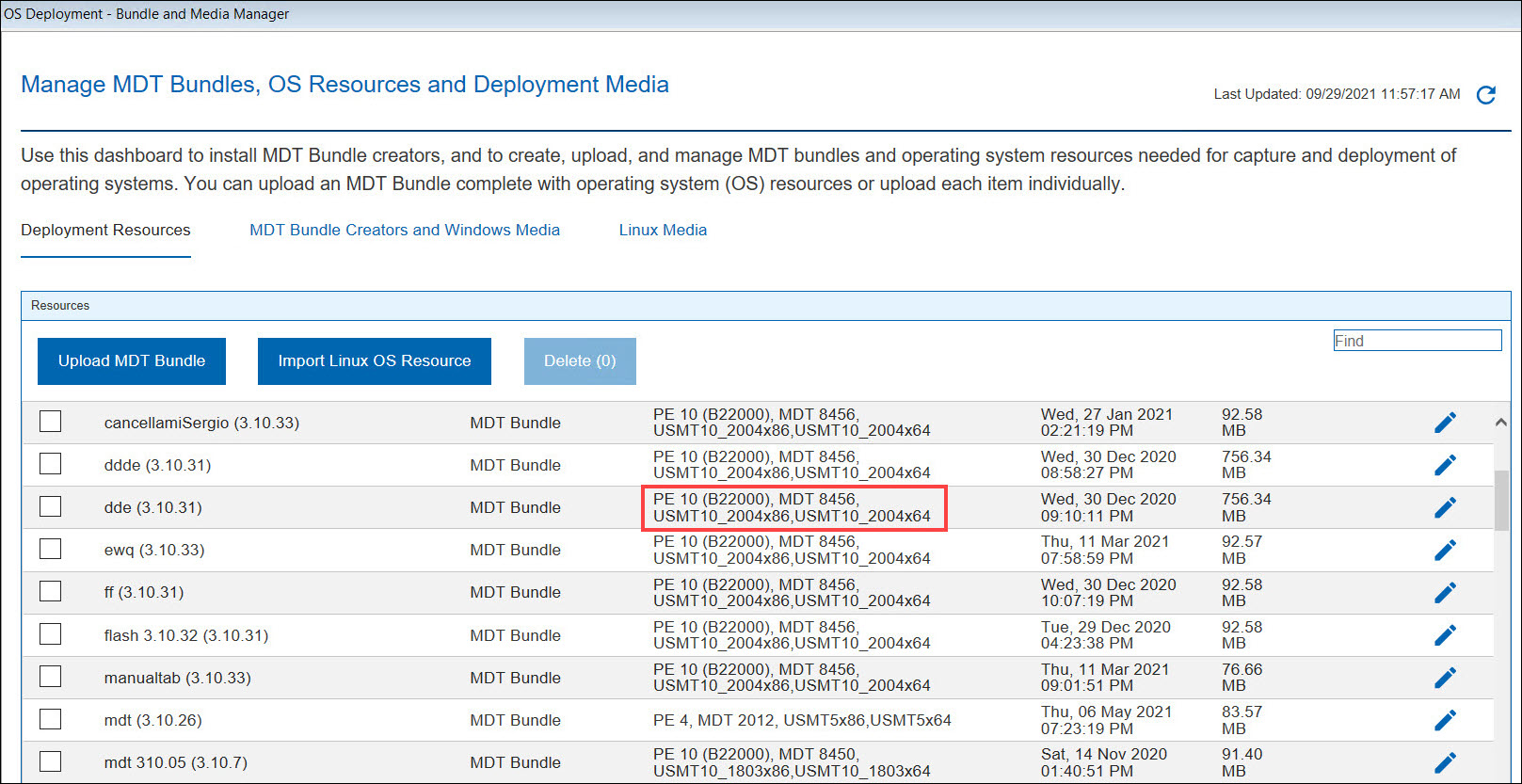Screen dimensions: 1522x784
Task: Select the dde (3.10.31) checkbox
Action: click(51, 506)
